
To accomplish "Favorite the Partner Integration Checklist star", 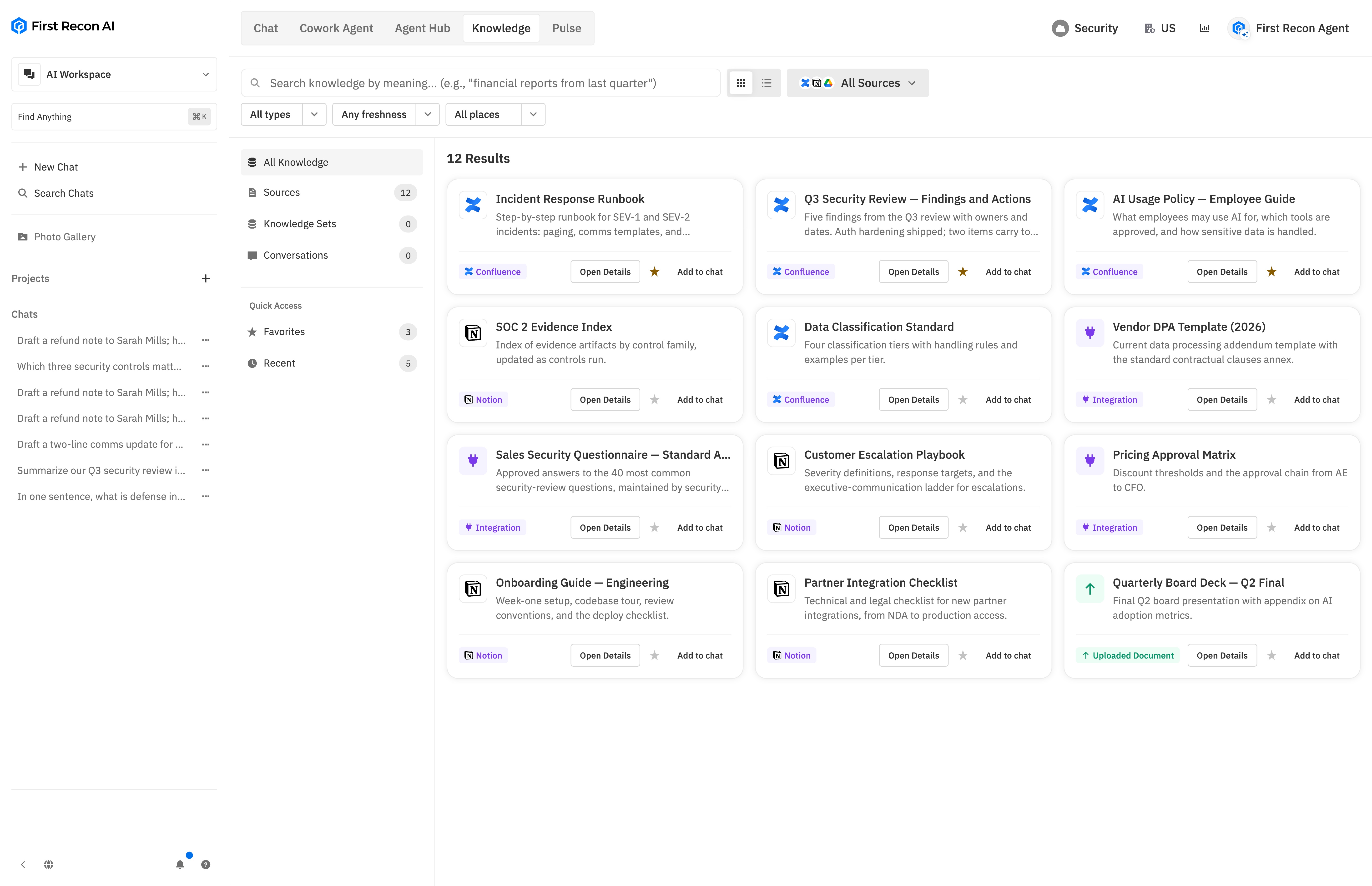I will [963, 655].
